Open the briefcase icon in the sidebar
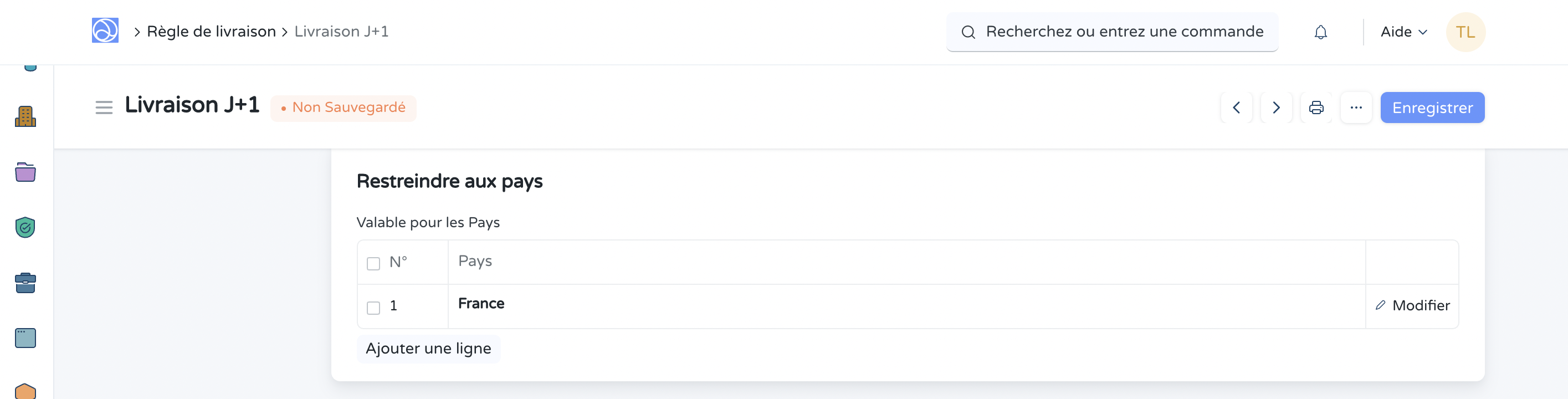The height and width of the screenshot is (399, 1568). 24,282
